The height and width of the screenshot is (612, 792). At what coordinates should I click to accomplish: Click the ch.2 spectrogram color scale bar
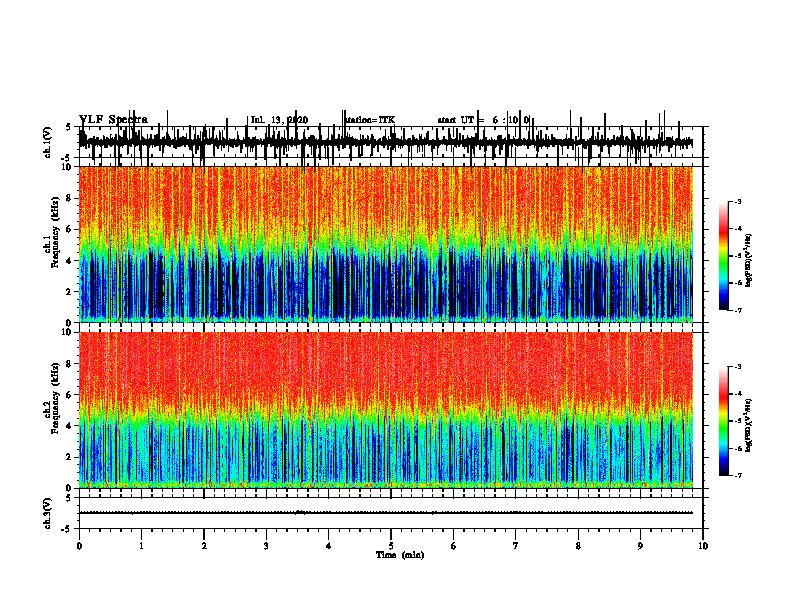(x=723, y=421)
